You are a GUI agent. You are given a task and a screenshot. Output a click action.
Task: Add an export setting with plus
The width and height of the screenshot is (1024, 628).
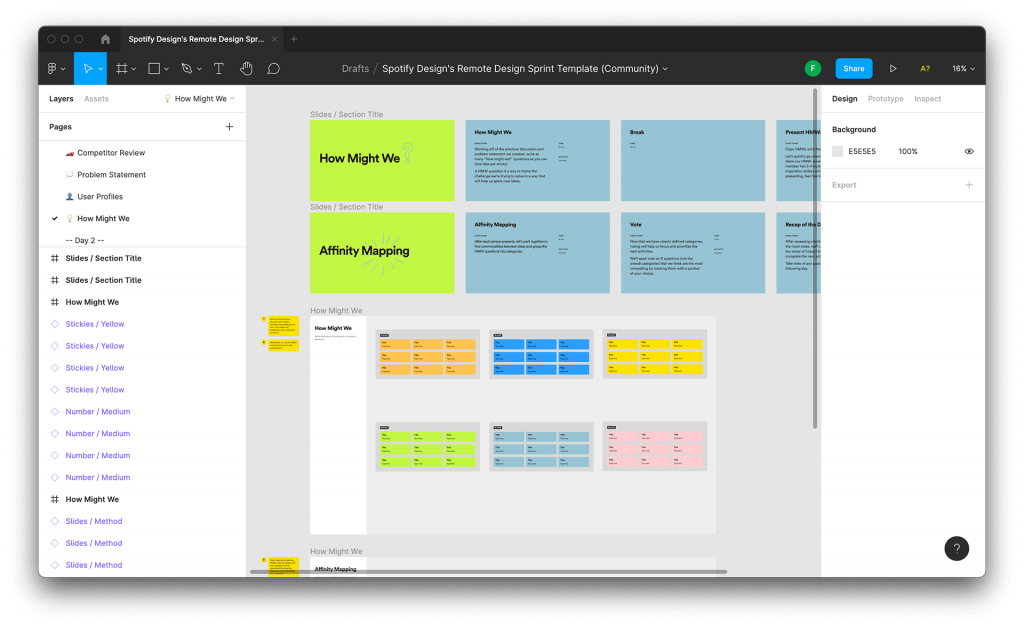(x=969, y=185)
